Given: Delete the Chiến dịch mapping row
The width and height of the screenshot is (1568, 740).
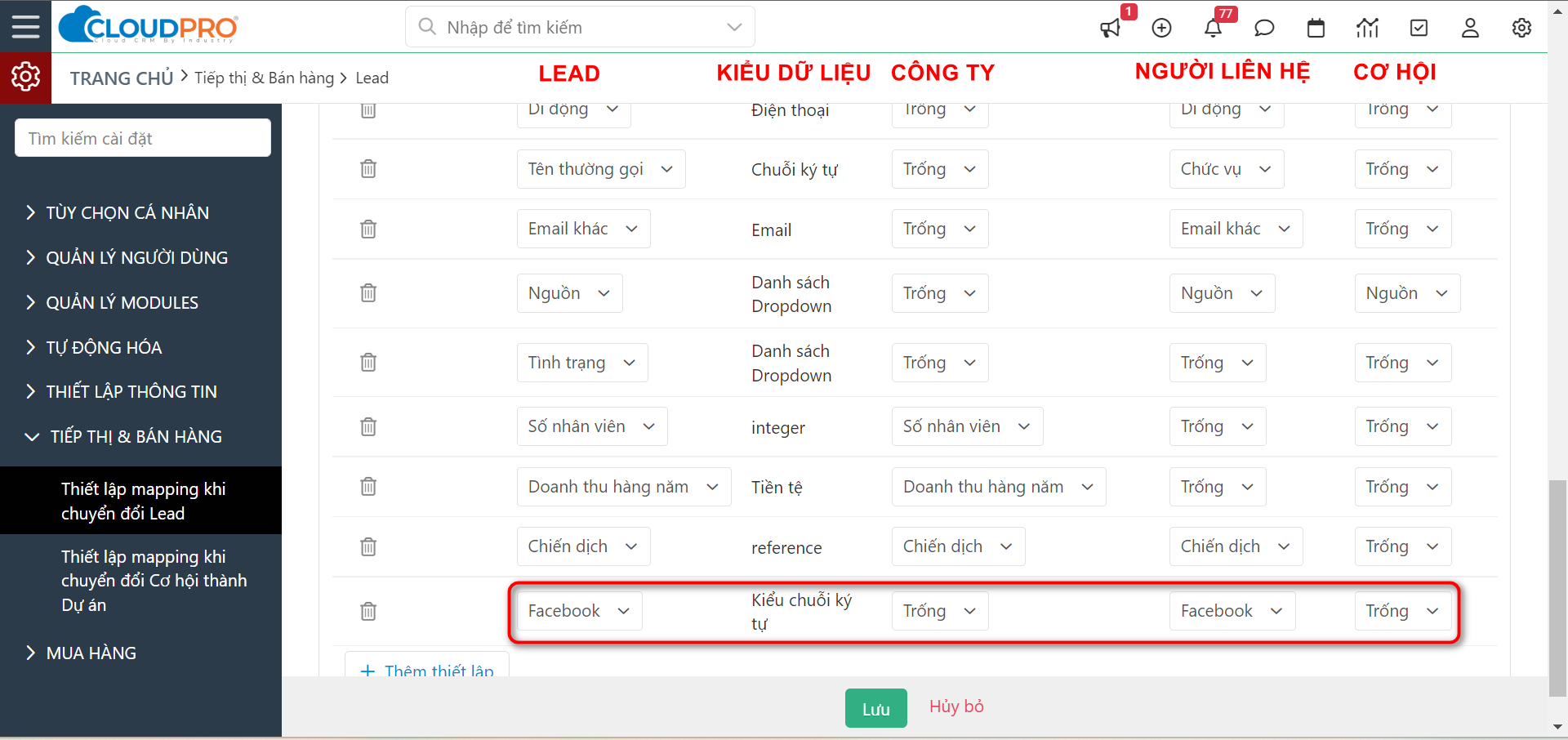Looking at the screenshot, I should click(368, 546).
